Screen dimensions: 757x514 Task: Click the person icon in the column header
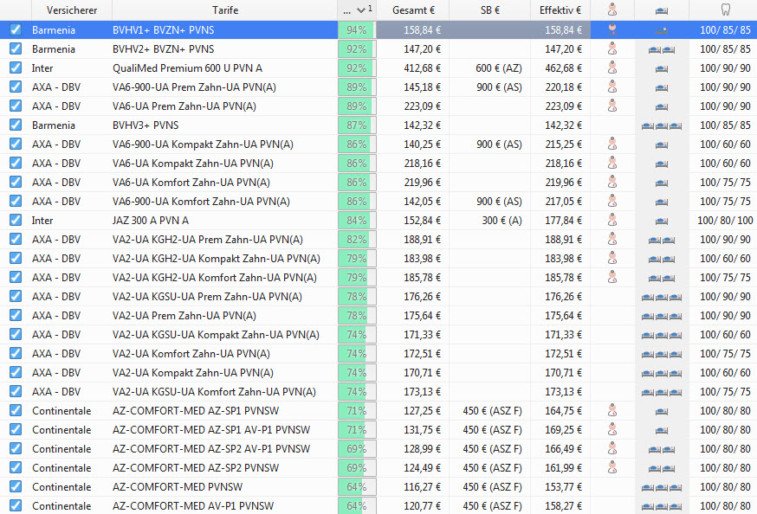pos(612,10)
